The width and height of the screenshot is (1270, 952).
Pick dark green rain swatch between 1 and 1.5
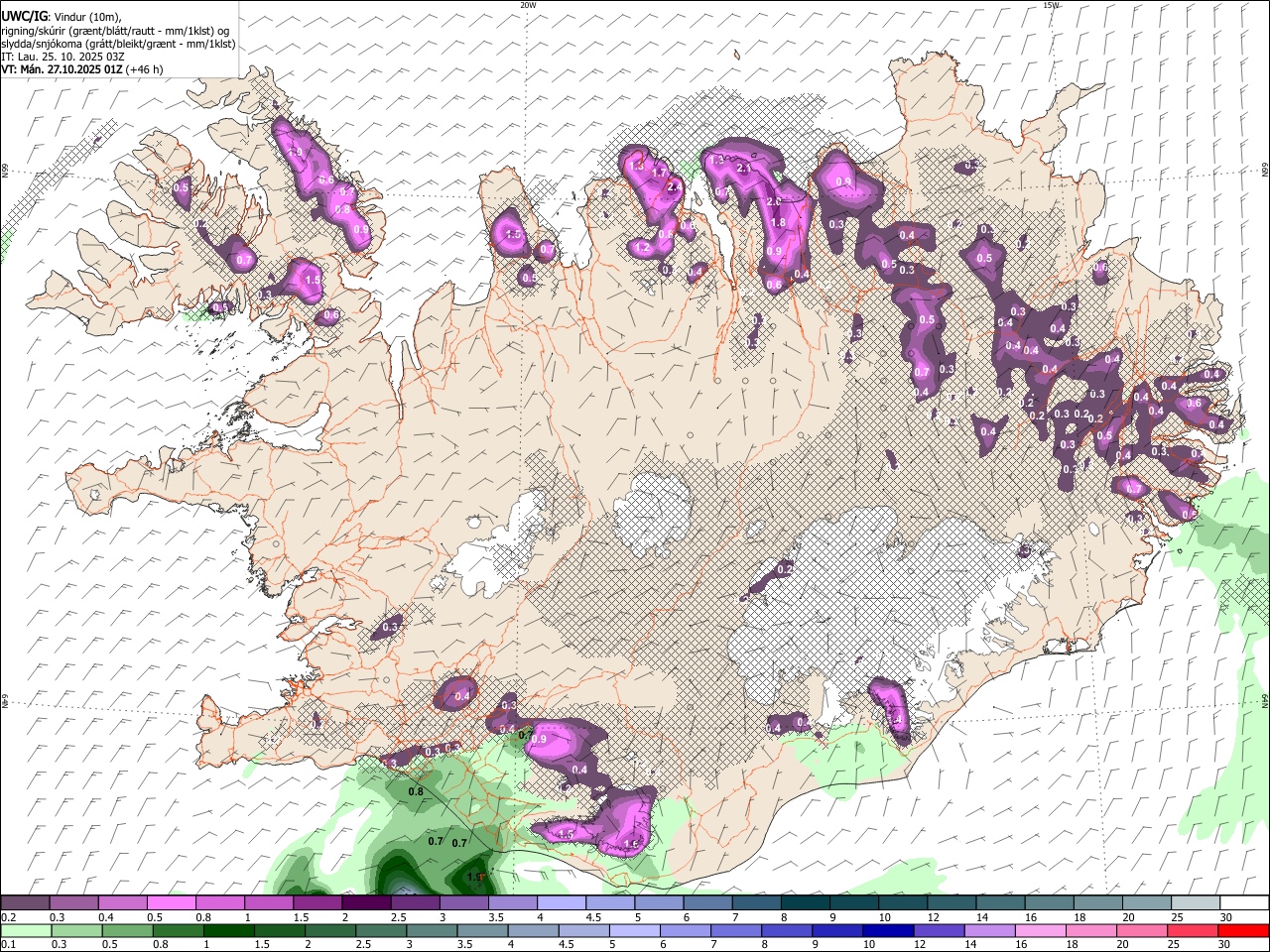[228, 930]
